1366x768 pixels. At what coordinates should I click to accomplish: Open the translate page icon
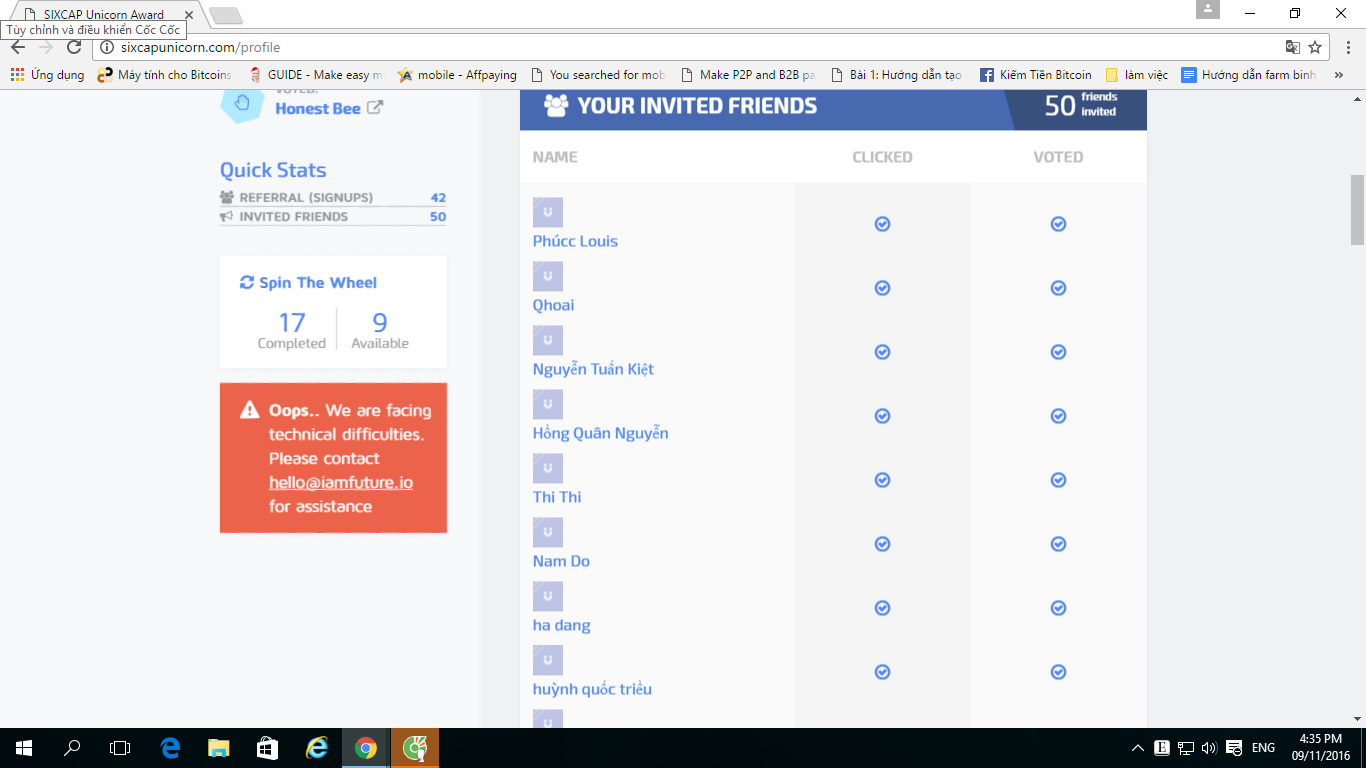[1293, 47]
